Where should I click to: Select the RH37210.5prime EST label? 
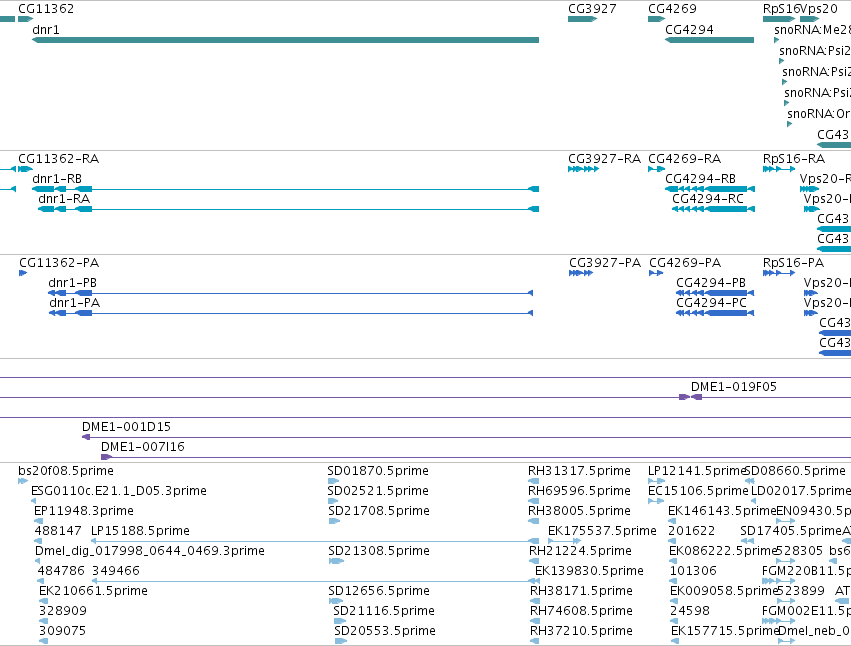coord(581,631)
